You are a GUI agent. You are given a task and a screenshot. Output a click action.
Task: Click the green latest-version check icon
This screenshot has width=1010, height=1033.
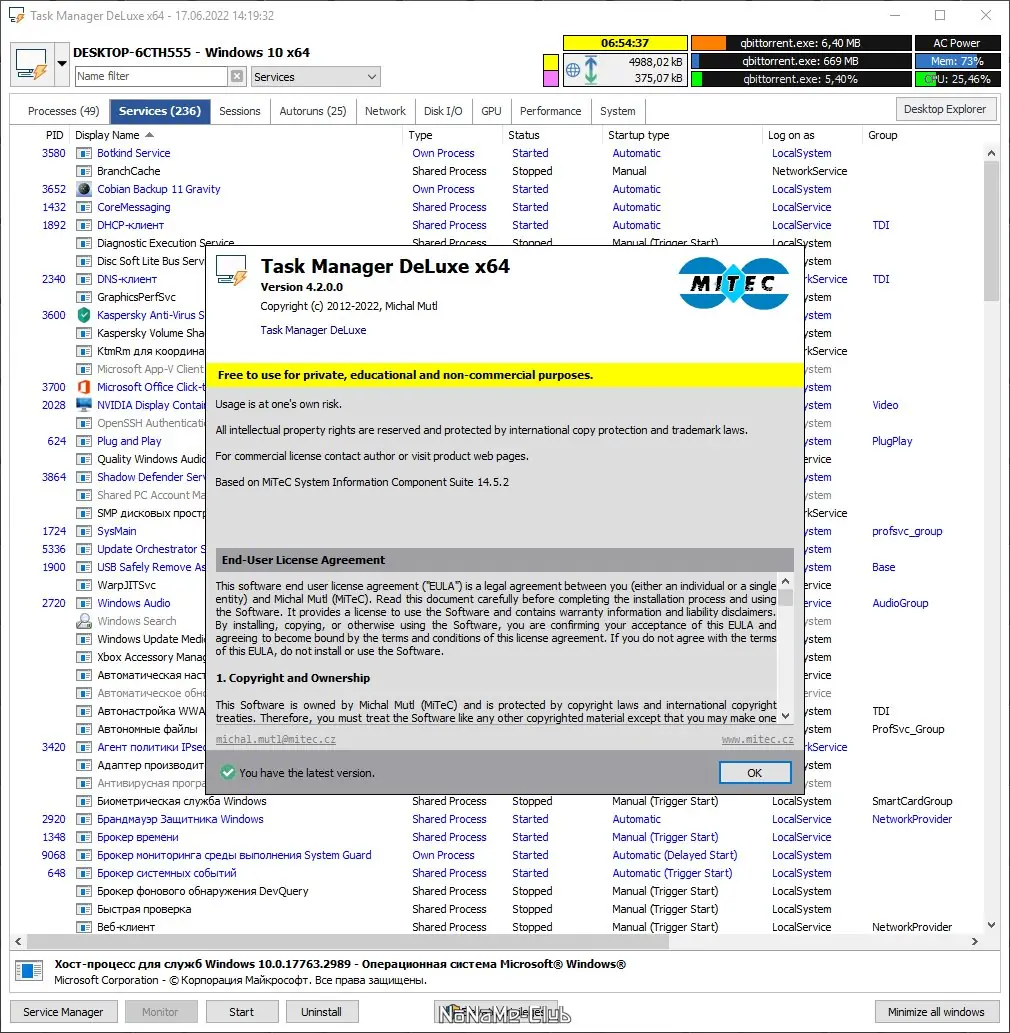(x=227, y=772)
